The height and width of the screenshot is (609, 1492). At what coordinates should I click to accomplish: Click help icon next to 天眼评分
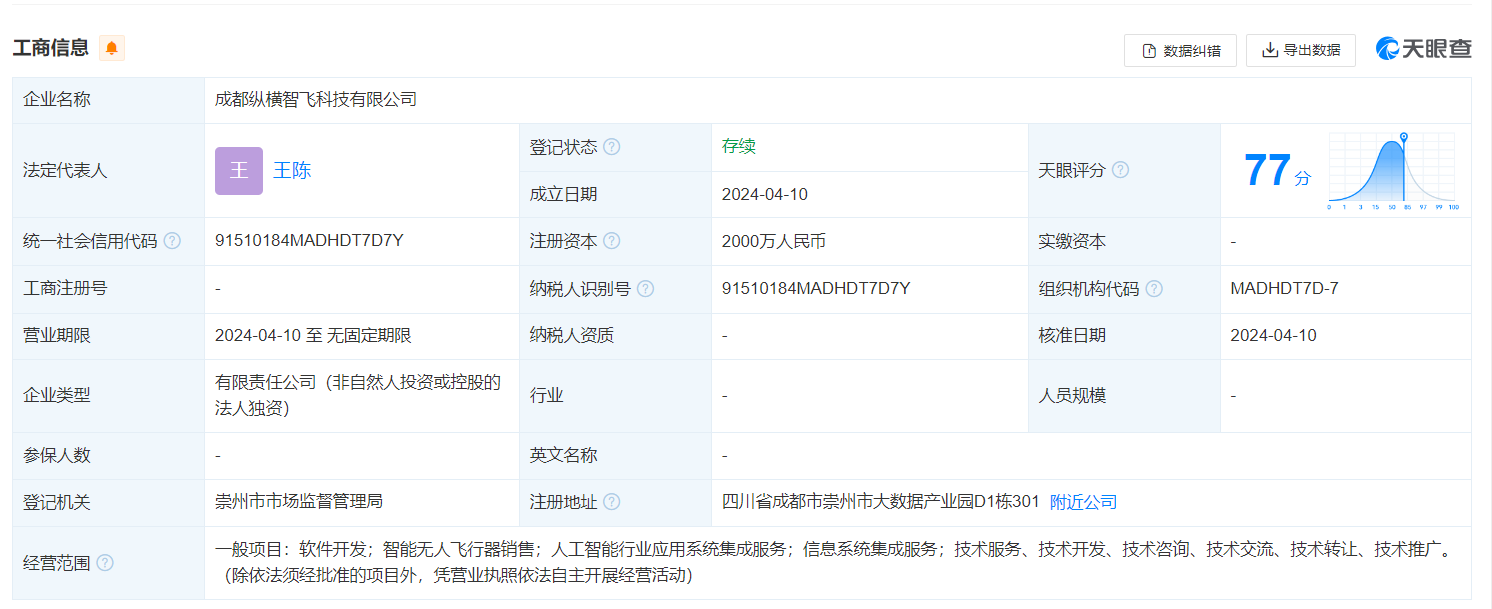tap(1121, 170)
